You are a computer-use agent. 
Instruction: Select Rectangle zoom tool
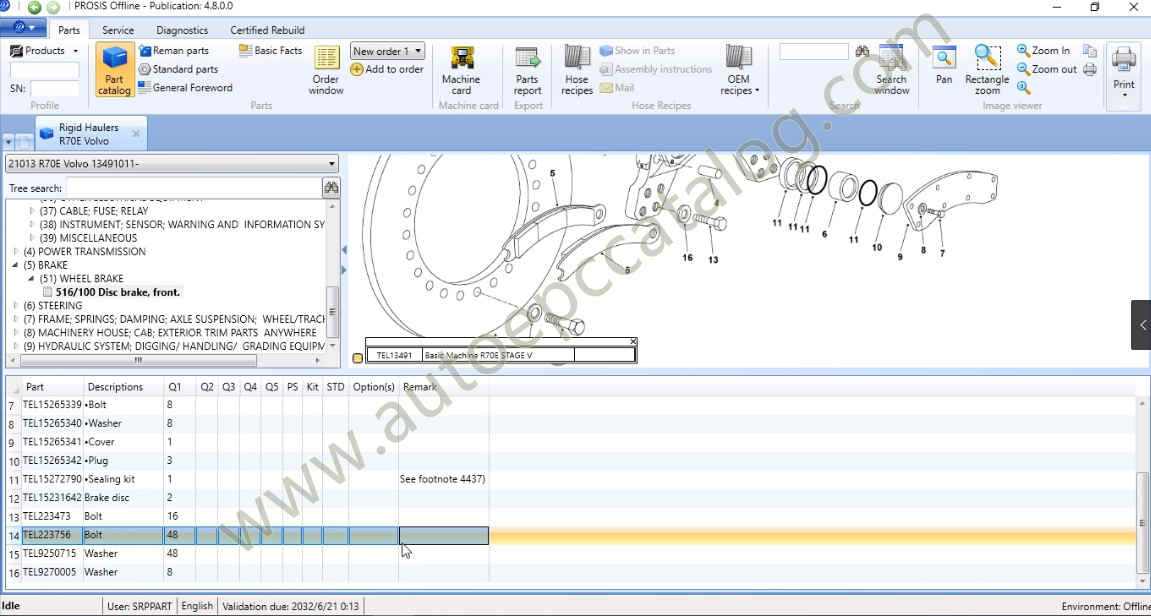click(987, 70)
